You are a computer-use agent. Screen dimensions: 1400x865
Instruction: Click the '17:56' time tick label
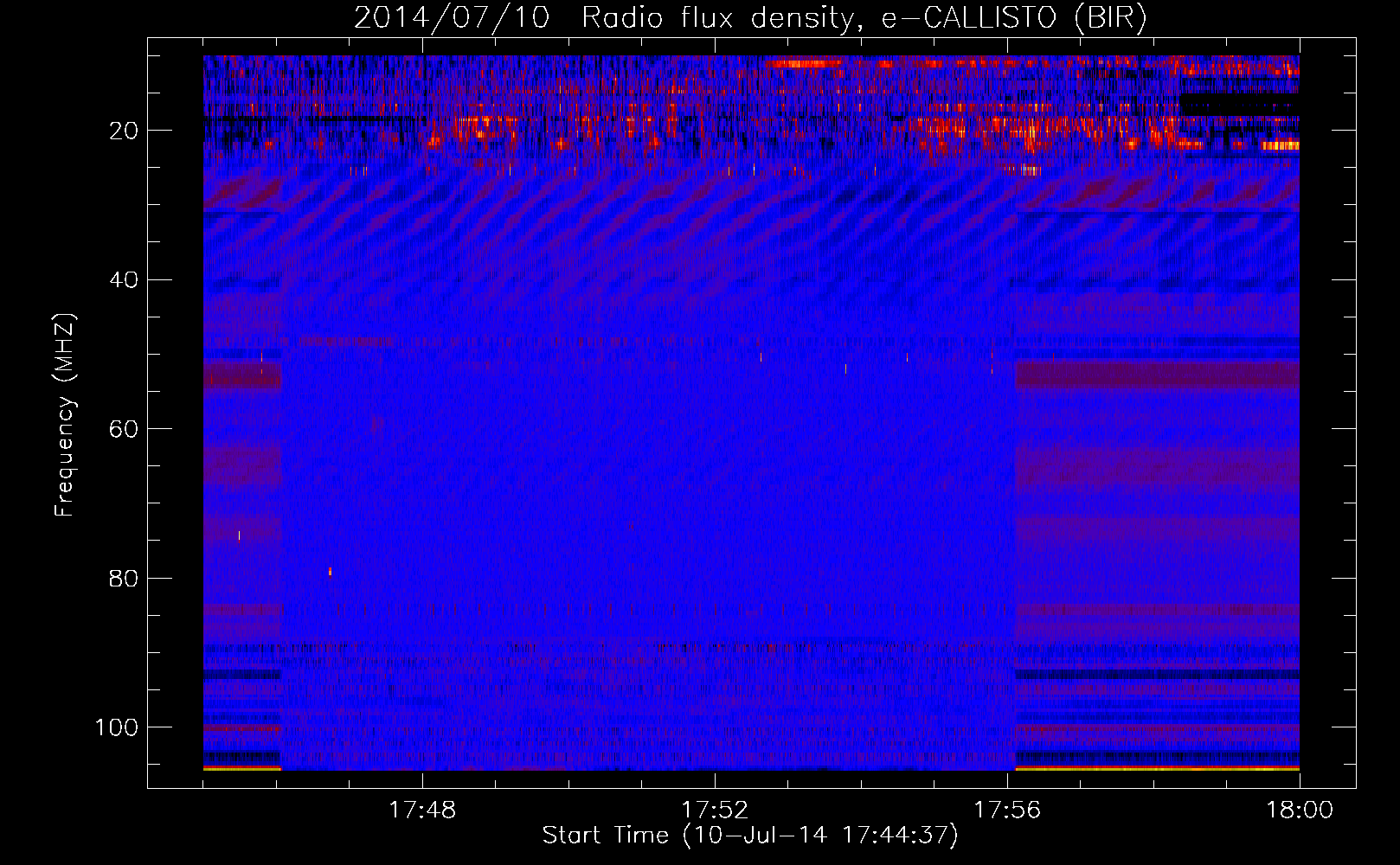(x=1007, y=811)
